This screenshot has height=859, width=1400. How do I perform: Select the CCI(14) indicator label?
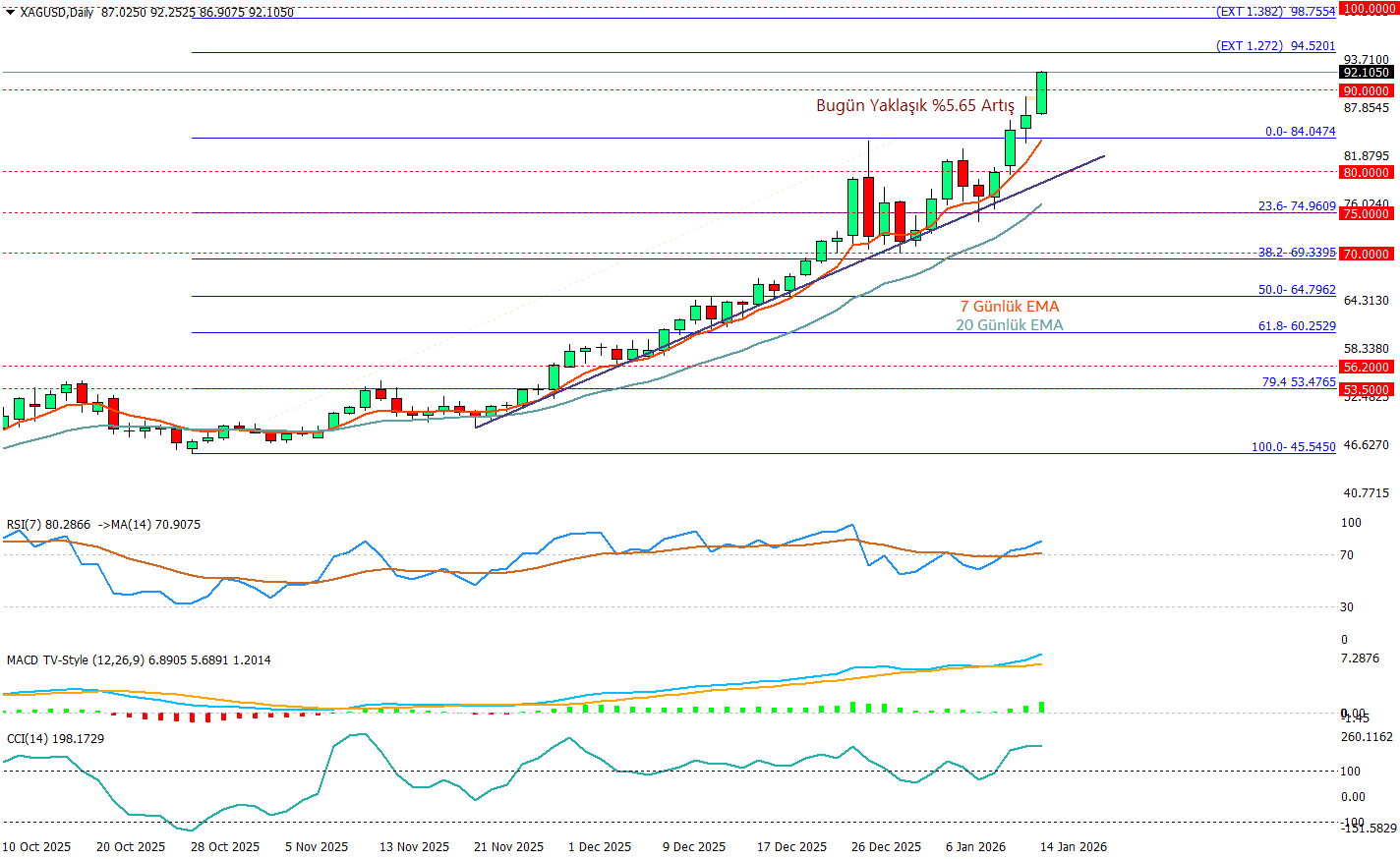tap(28, 739)
